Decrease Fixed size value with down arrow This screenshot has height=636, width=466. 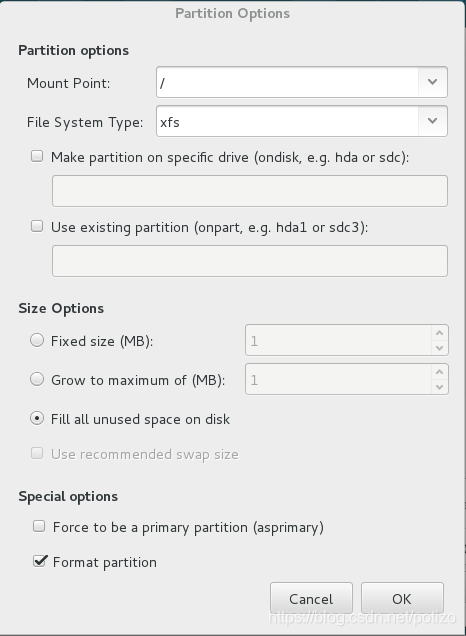click(x=439, y=348)
